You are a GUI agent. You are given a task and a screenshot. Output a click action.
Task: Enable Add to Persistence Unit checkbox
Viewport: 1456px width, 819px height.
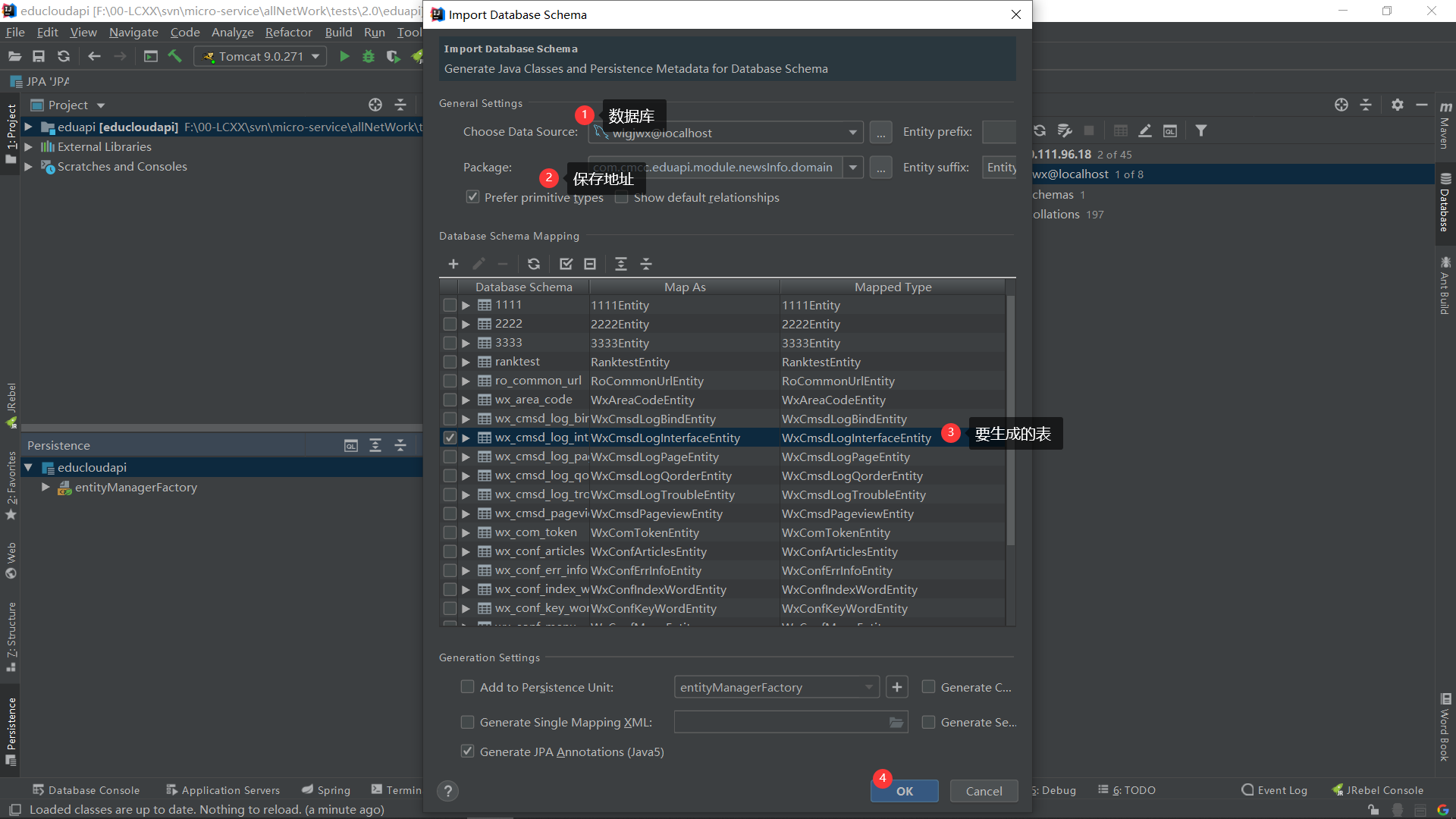click(468, 687)
